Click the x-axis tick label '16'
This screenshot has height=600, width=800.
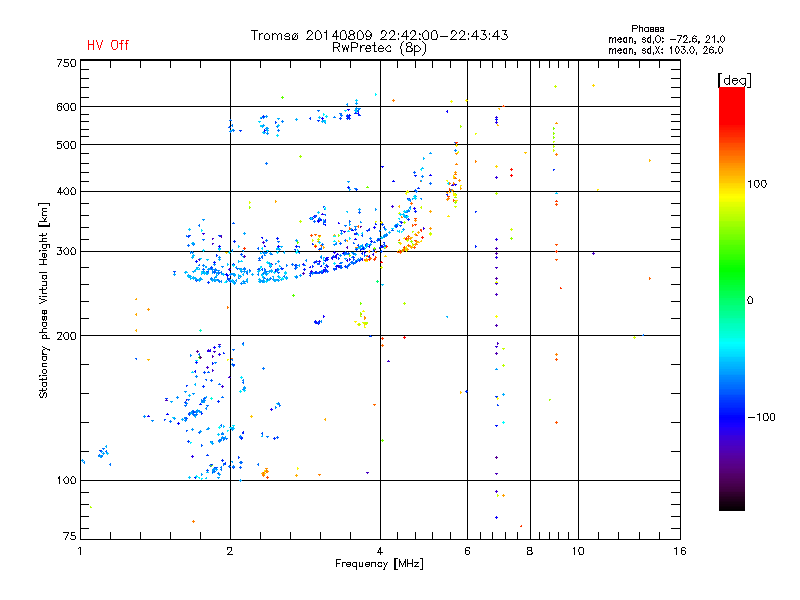pyautogui.click(x=680, y=551)
